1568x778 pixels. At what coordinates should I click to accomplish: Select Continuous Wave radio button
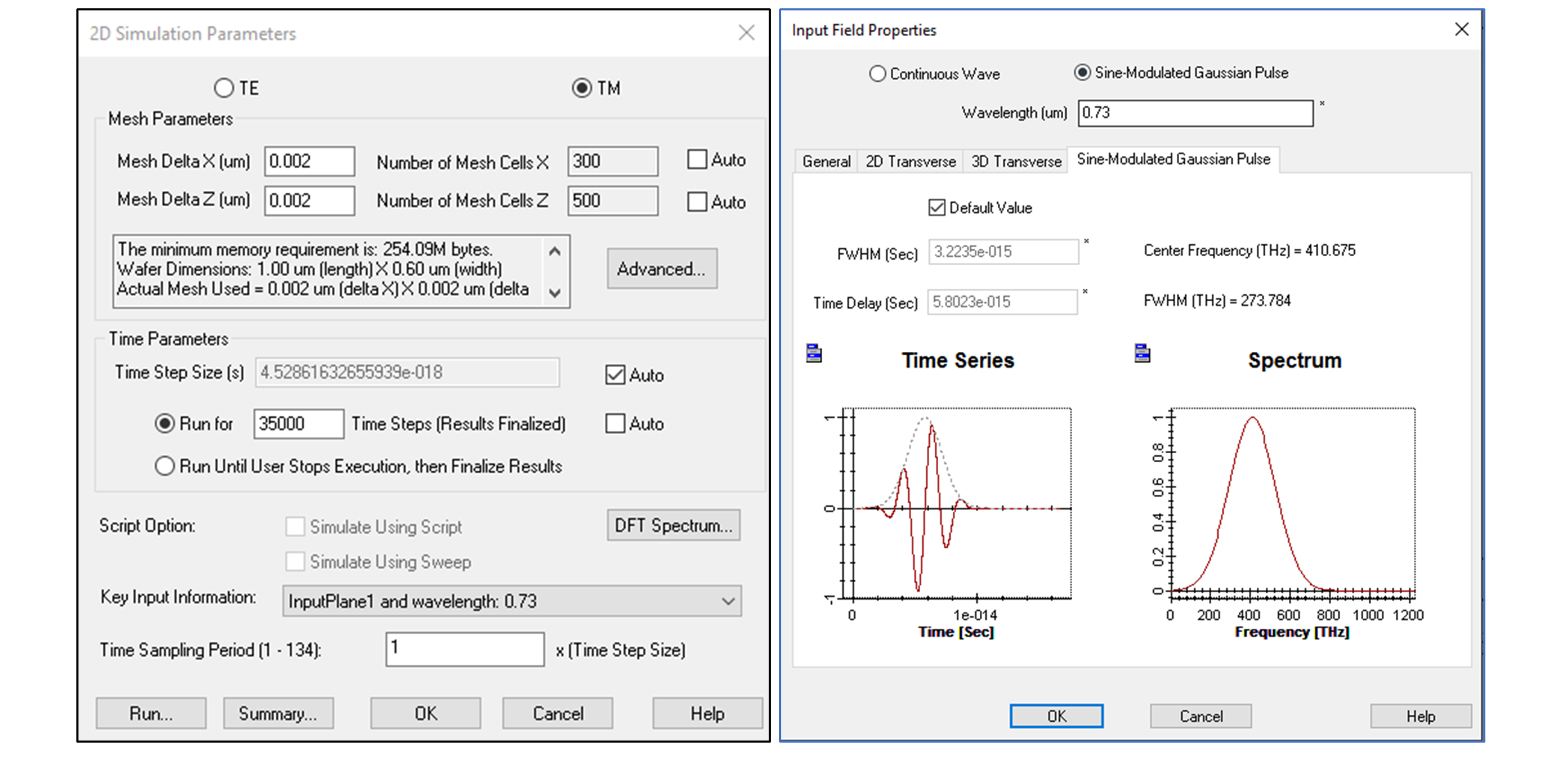pyautogui.click(x=878, y=74)
